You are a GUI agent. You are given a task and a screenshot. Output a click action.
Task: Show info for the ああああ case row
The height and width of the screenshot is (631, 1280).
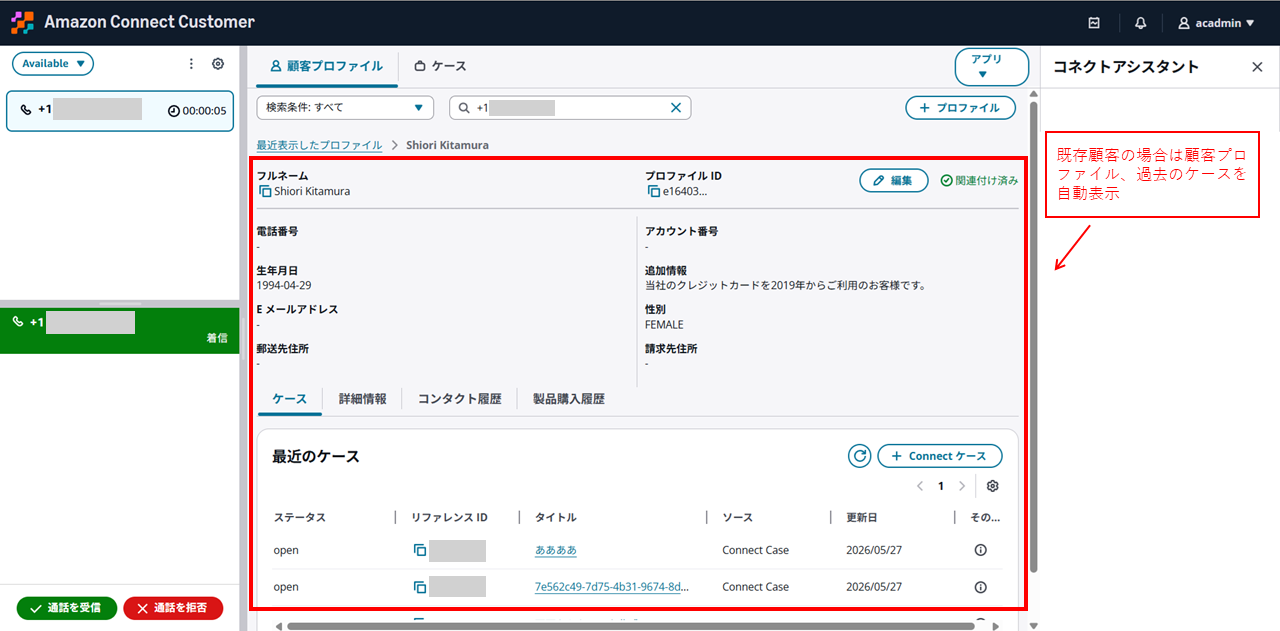[x=980, y=550]
